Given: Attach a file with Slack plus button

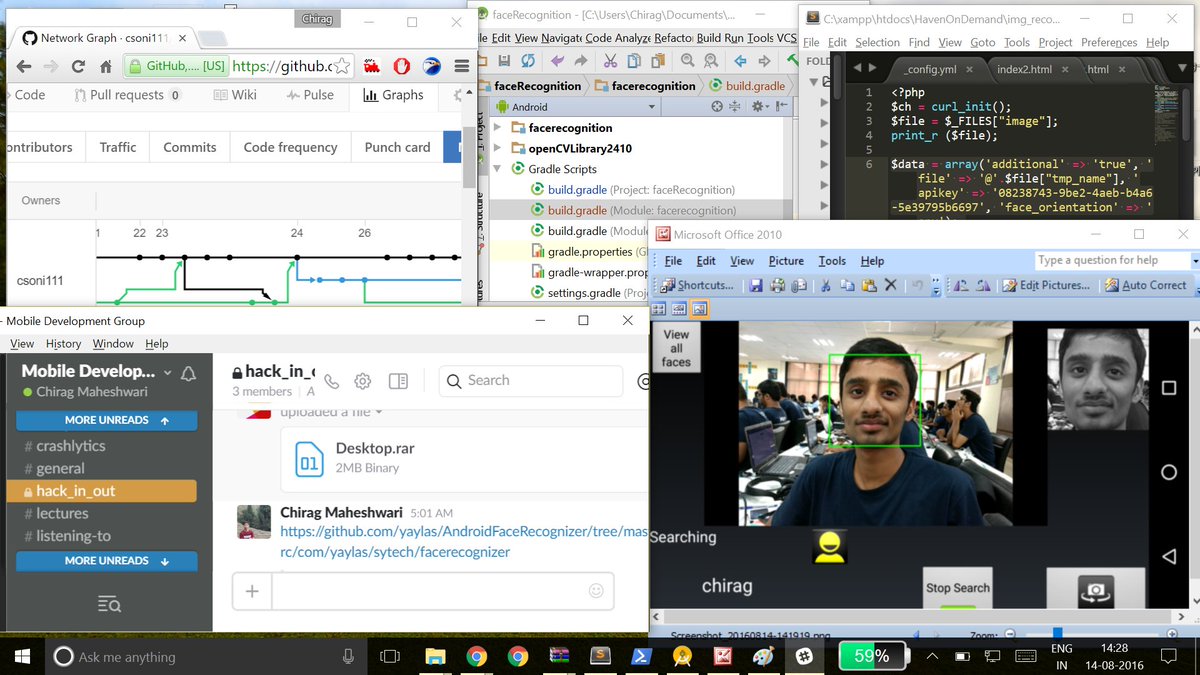Looking at the screenshot, I should pyautogui.click(x=252, y=591).
